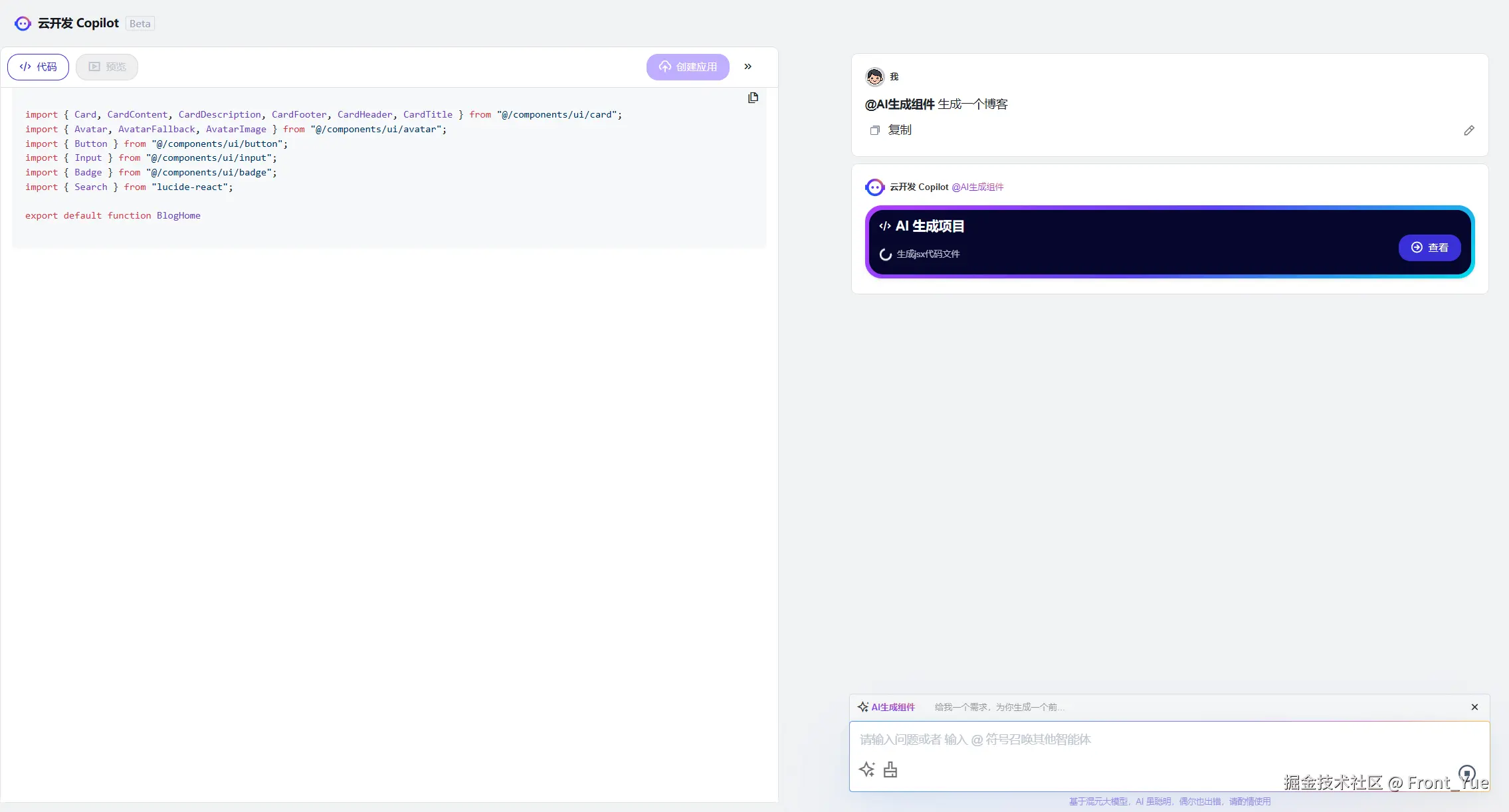Click the user avatar beside 我
The height and width of the screenshot is (812, 1509).
click(874, 77)
